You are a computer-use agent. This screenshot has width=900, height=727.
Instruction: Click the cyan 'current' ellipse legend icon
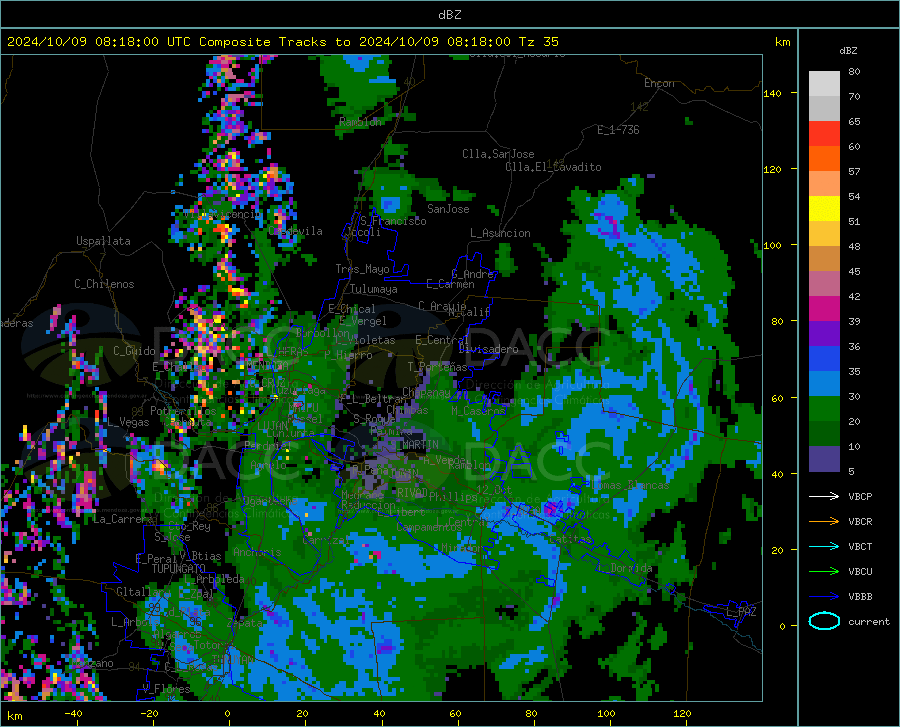(x=824, y=621)
